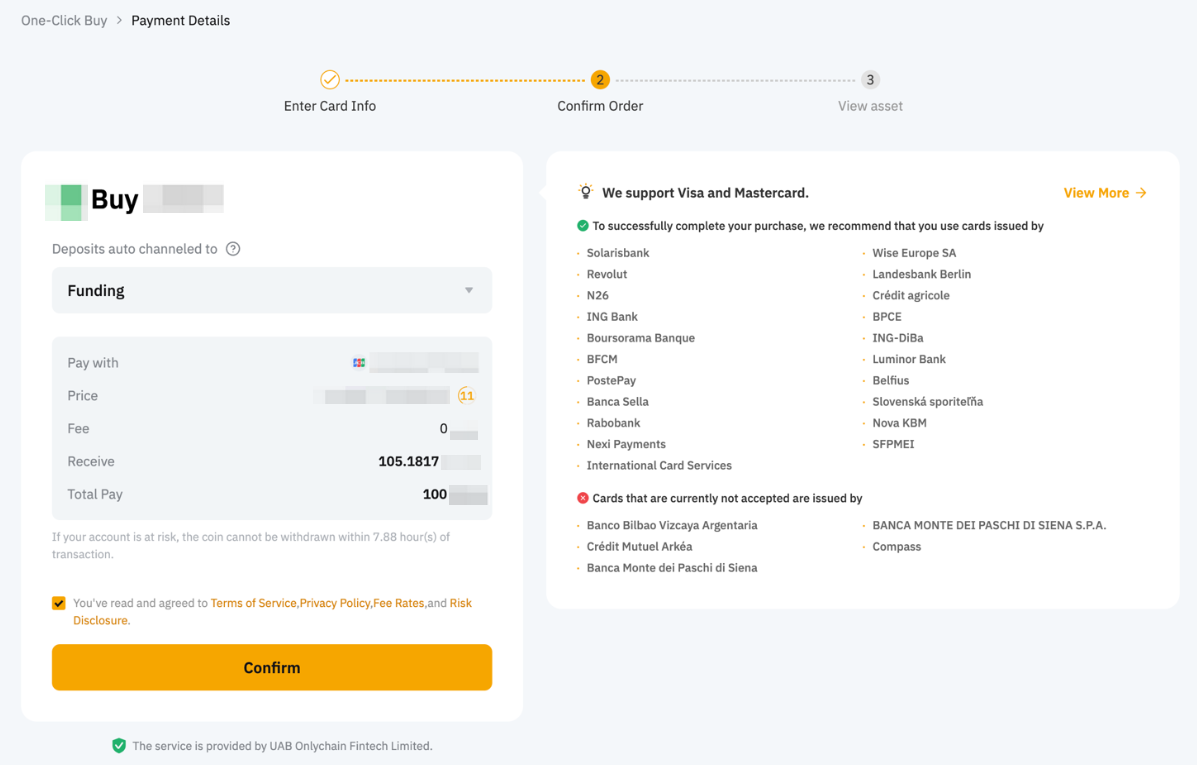Viewport: 1197px width, 765px height.
Task: Click the green shield security icon
Action: pos(119,746)
